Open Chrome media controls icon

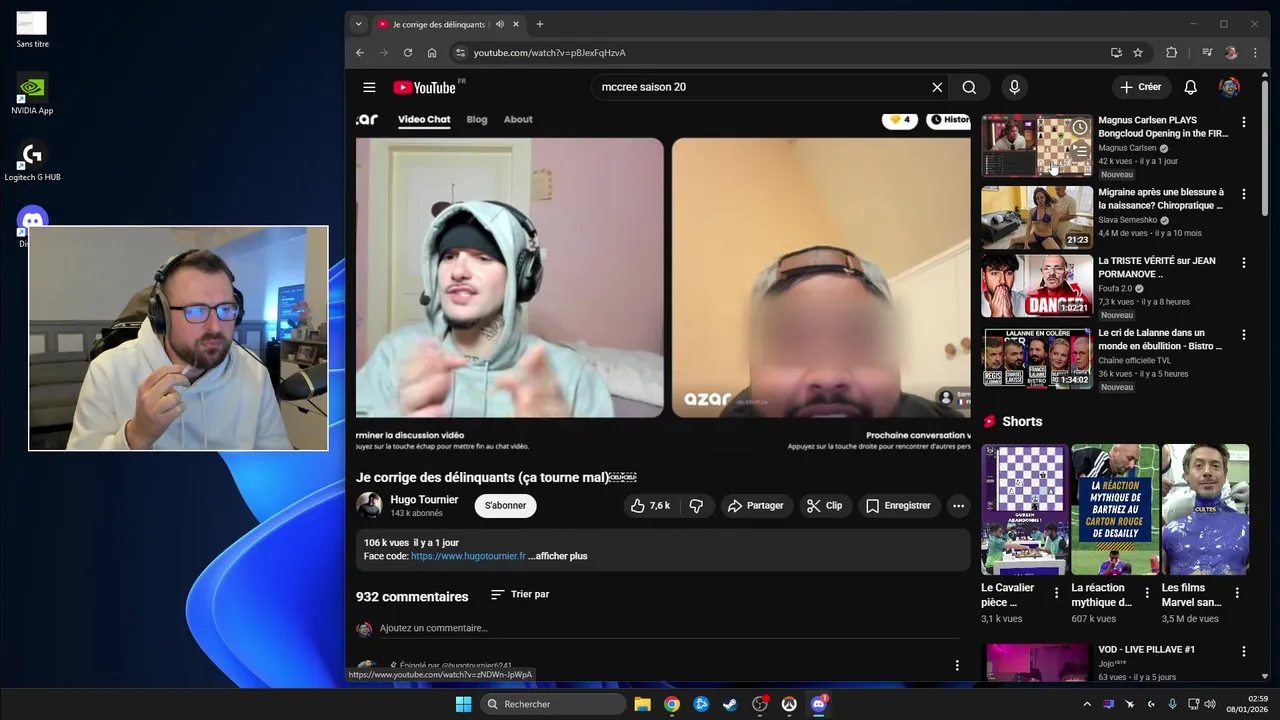(x=1207, y=53)
